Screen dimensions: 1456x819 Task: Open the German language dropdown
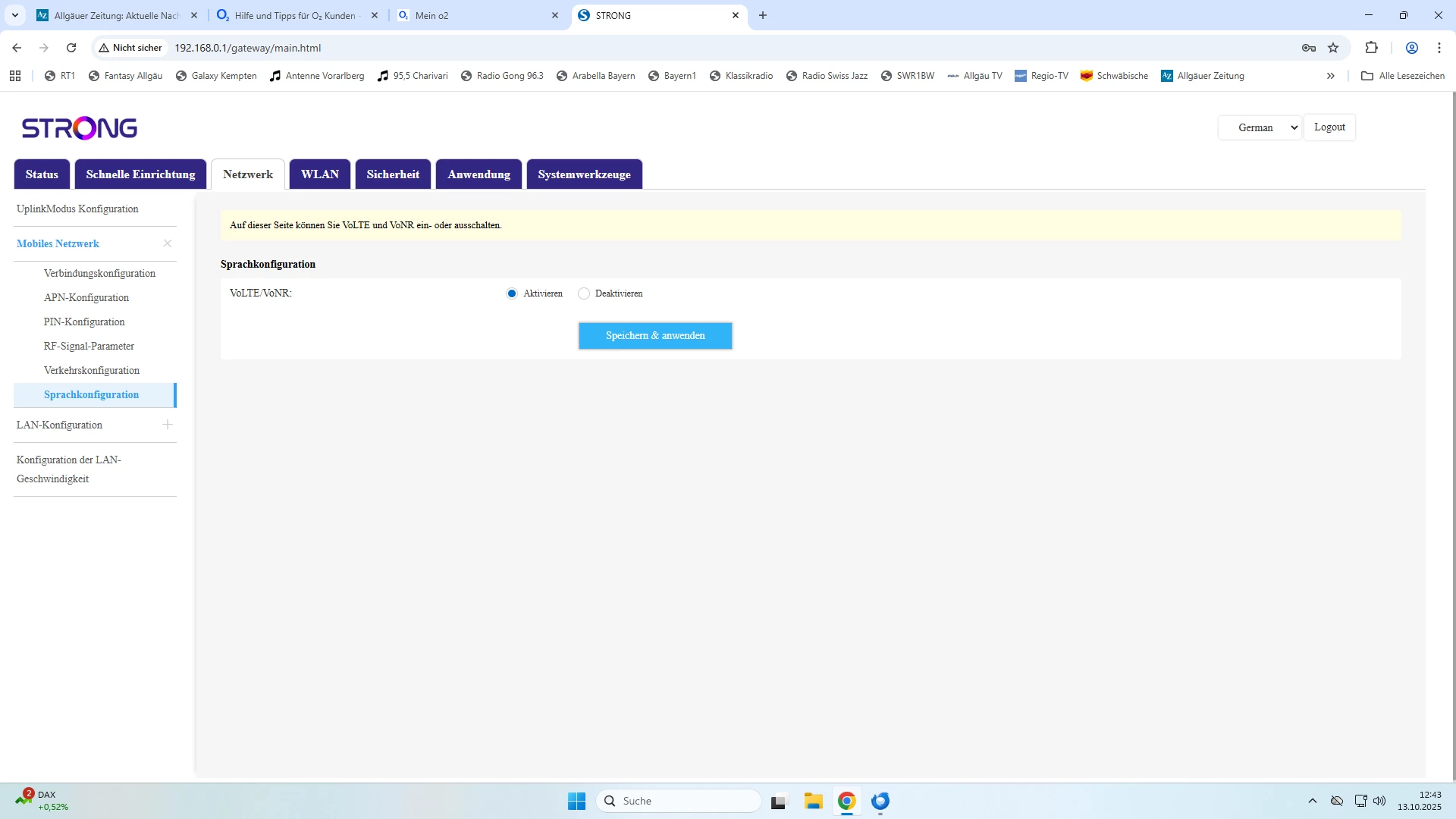pyautogui.click(x=1259, y=127)
